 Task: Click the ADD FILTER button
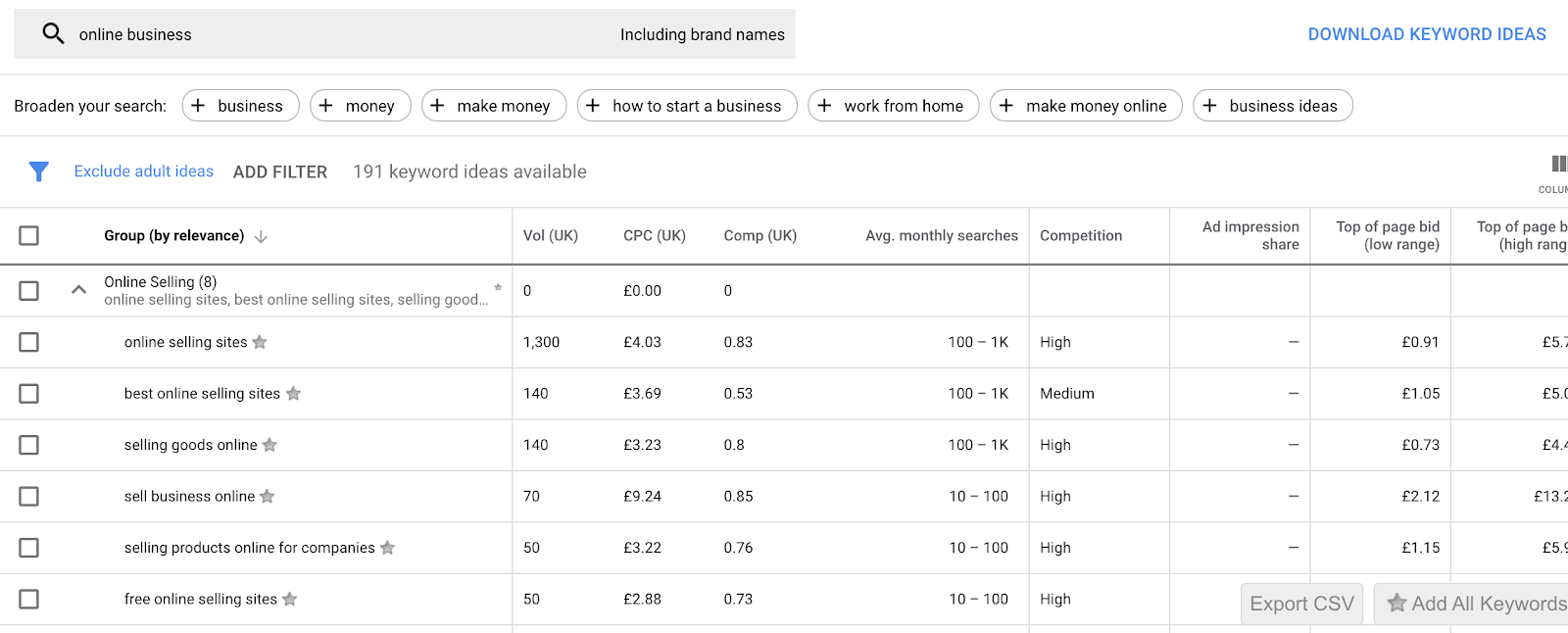point(280,171)
